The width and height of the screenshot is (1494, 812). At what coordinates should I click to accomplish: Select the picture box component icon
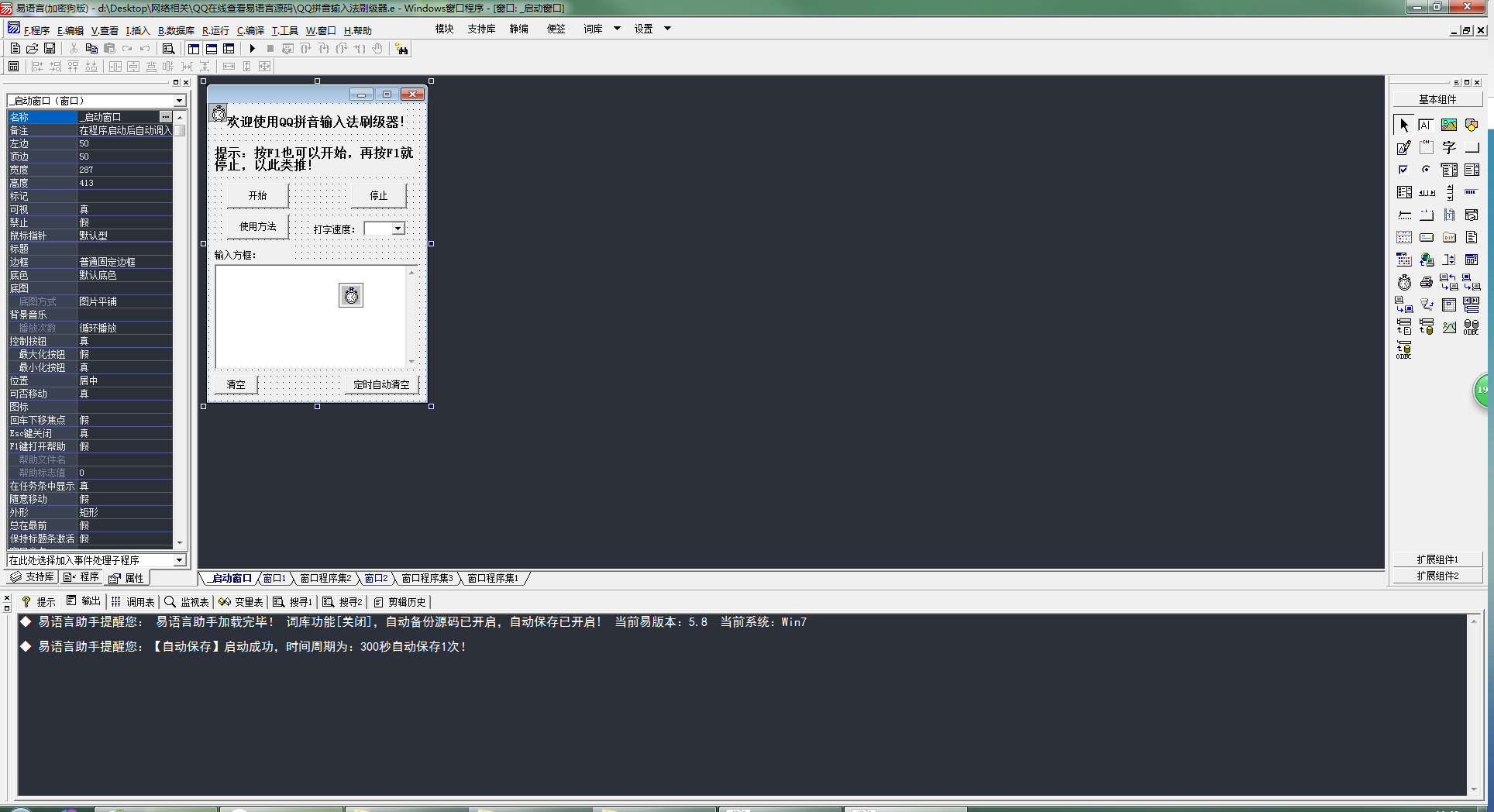point(1449,125)
